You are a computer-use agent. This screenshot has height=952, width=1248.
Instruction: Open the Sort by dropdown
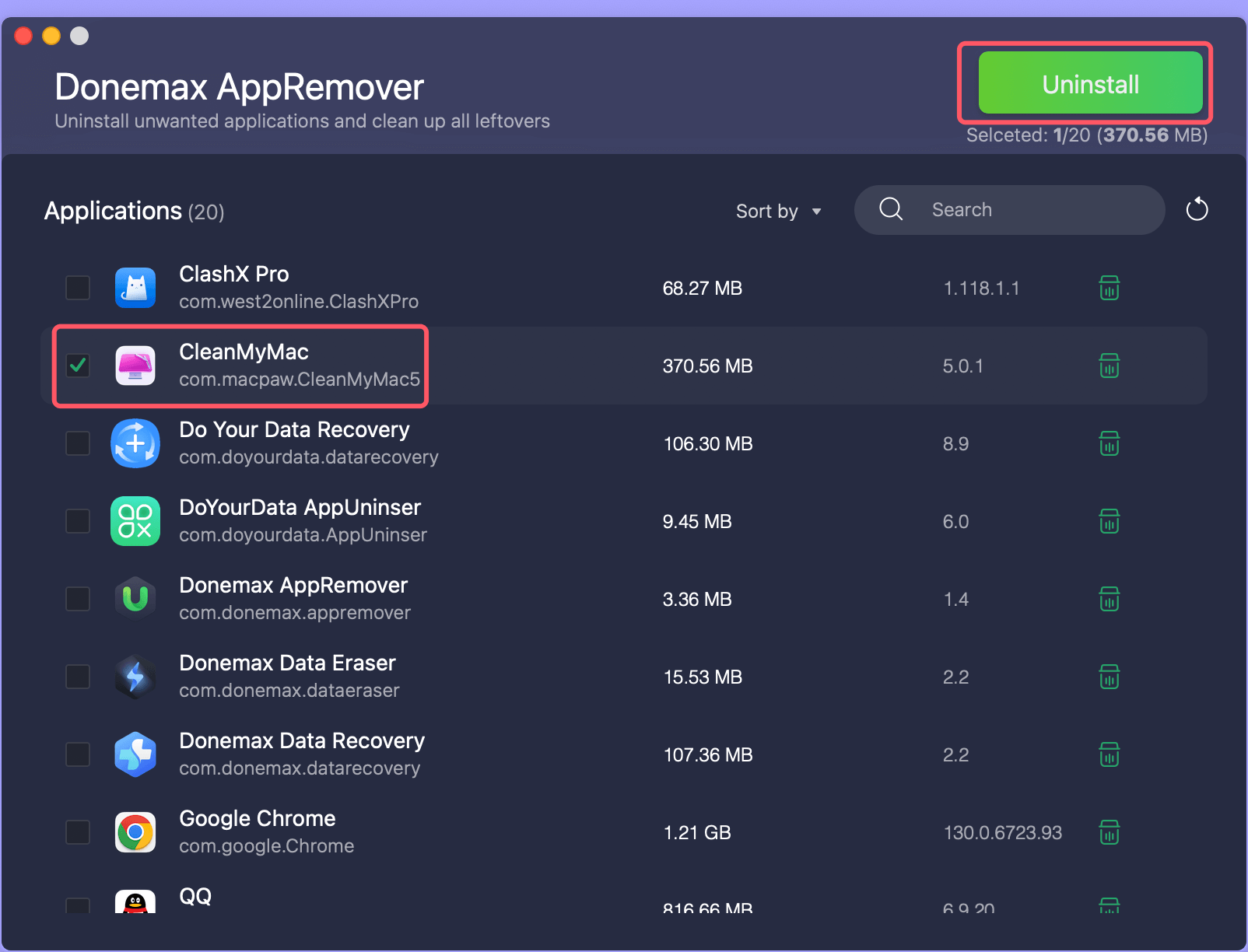point(778,210)
